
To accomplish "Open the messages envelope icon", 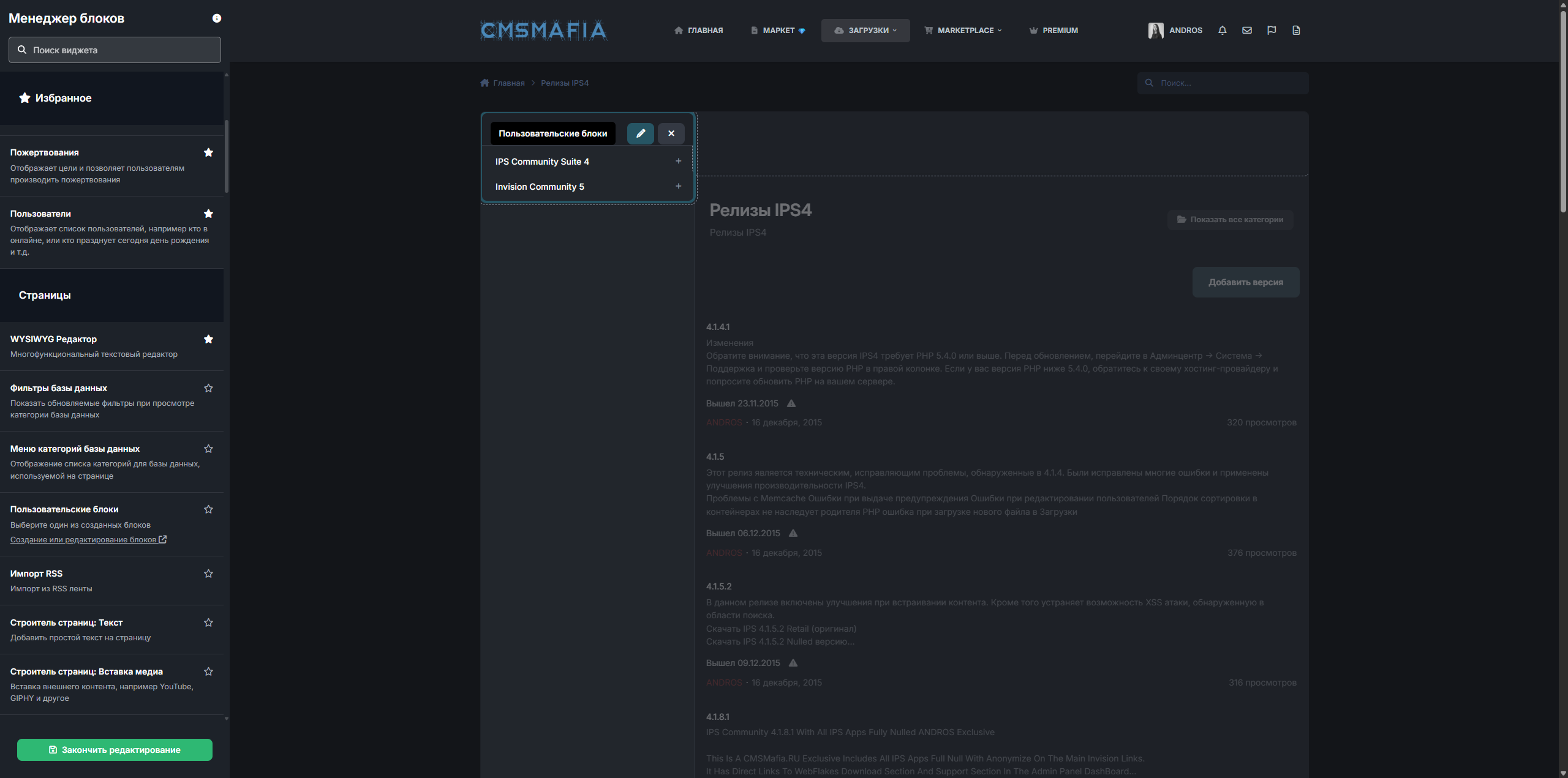I will point(1246,31).
